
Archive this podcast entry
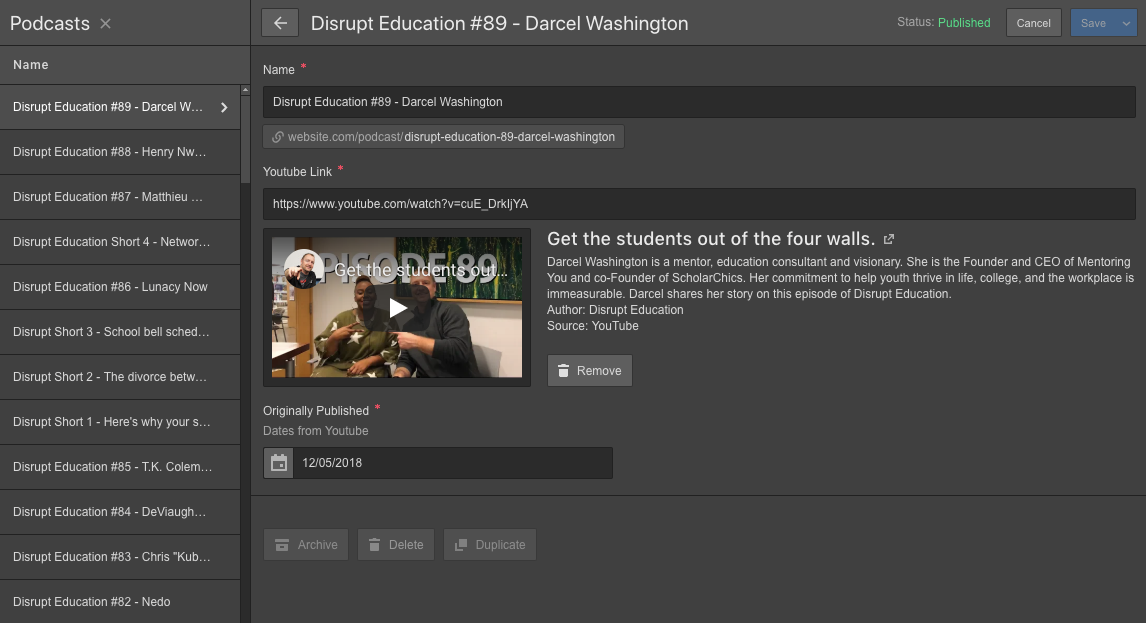pyautogui.click(x=306, y=545)
